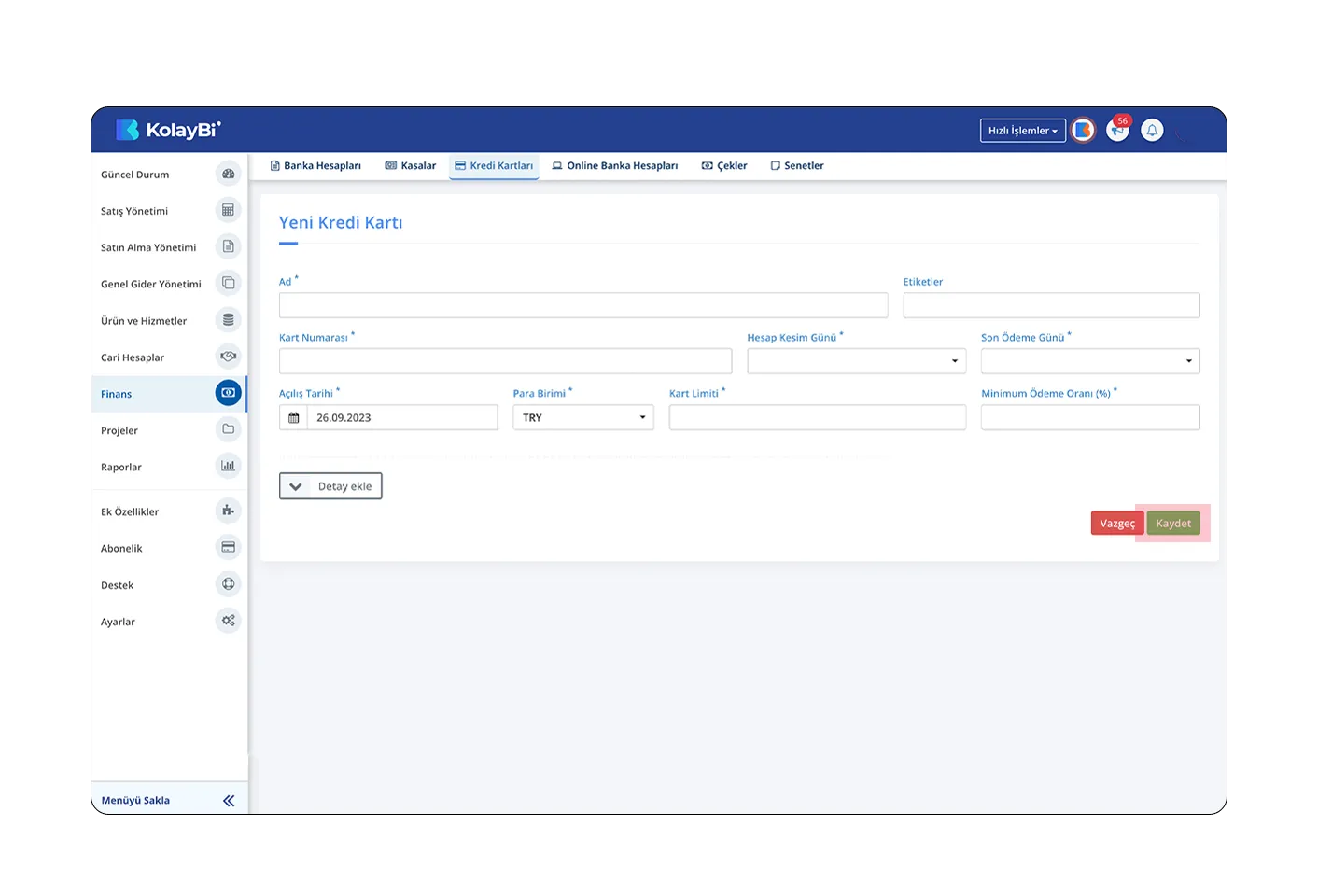This screenshot has height=896, width=1318.
Task: Switch to Banka Hesapları tab
Action: (x=315, y=166)
